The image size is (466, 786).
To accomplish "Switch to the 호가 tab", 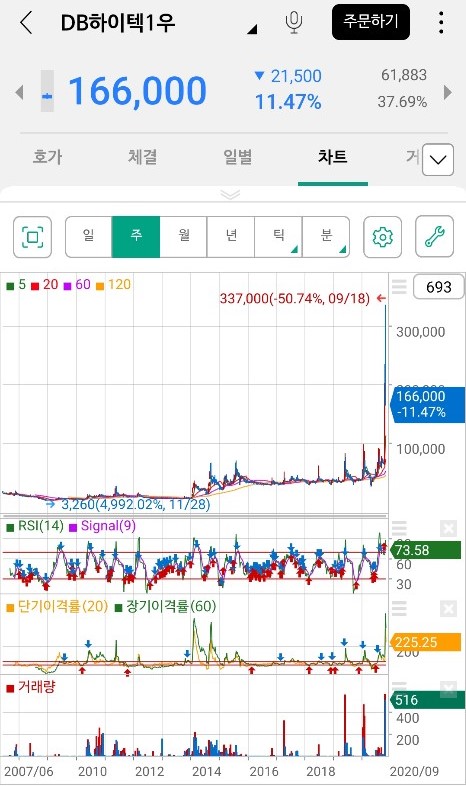I will click(48, 157).
